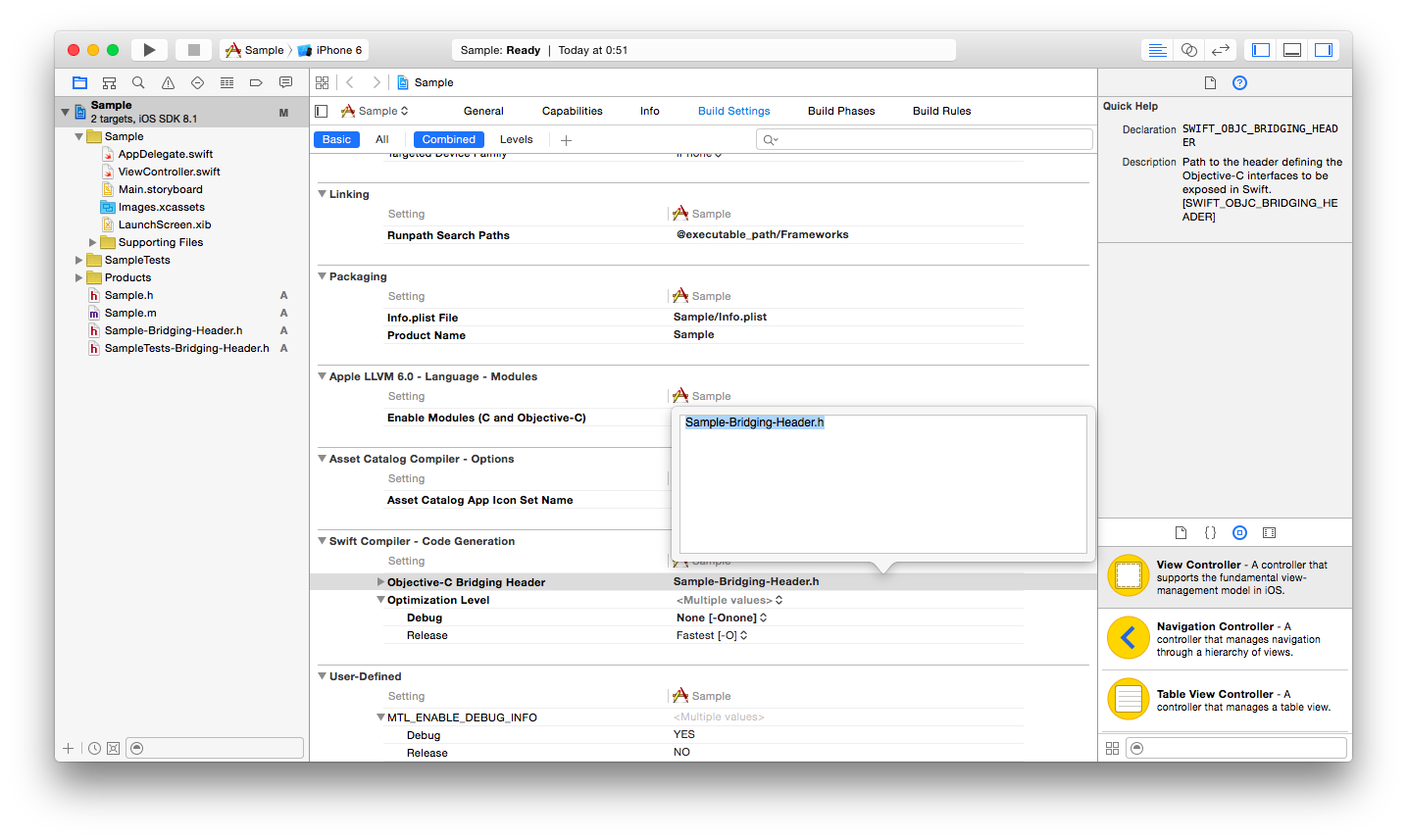Toggle the Debug area pane
Screen dimensions: 1407x840
[x=1292, y=50]
